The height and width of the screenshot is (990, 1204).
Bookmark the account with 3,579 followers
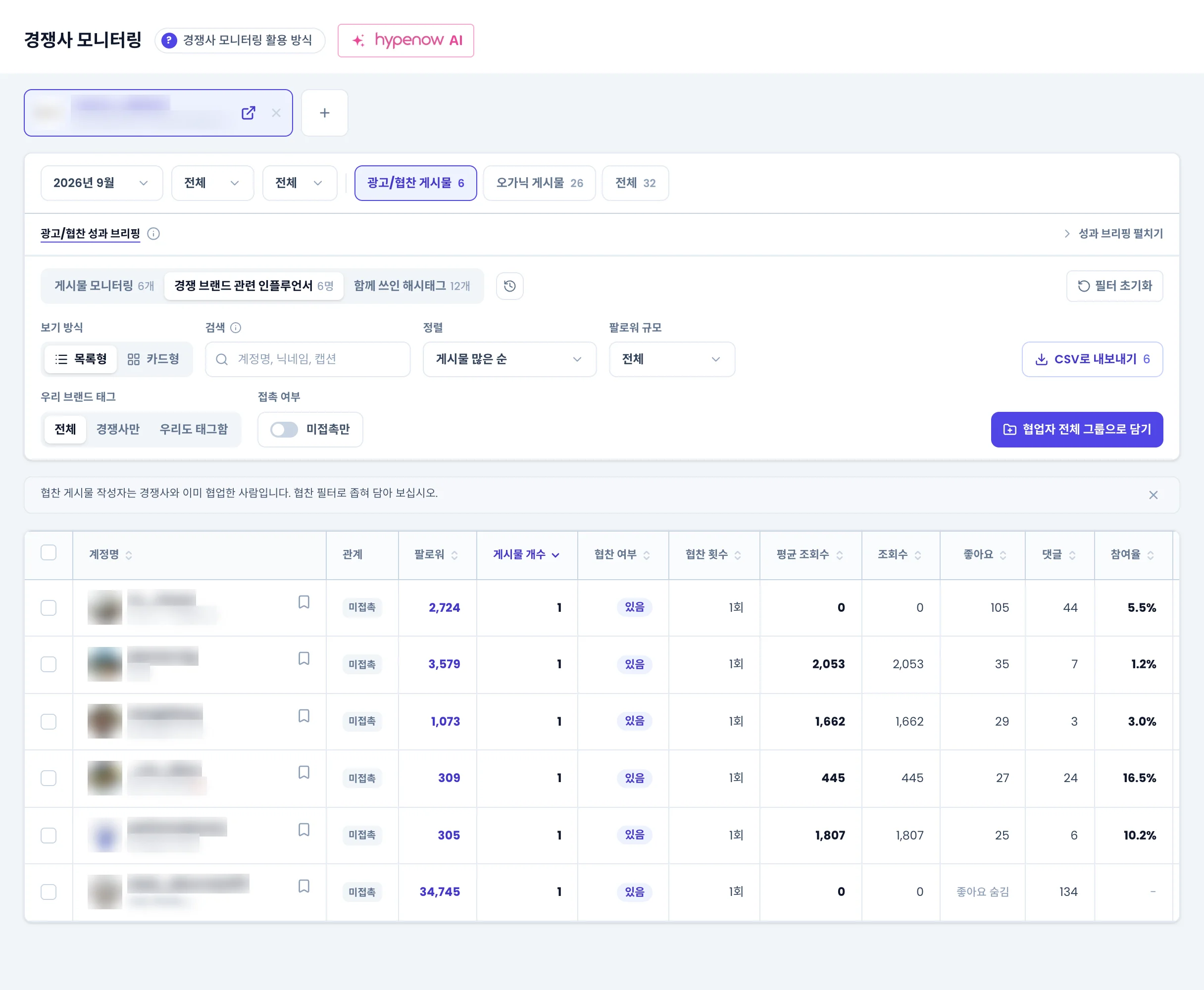tap(304, 659)
